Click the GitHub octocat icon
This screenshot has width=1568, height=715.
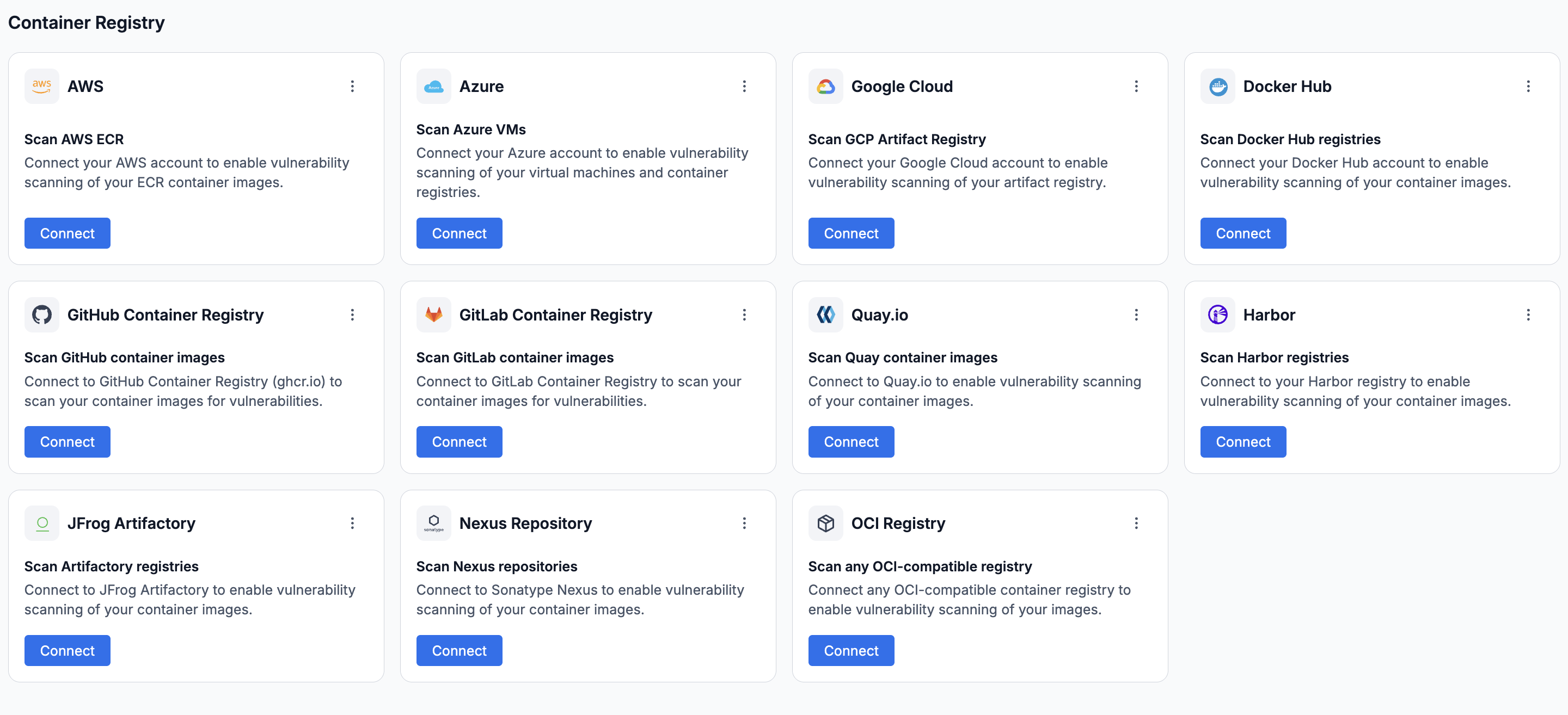click(x=41, y=315)
